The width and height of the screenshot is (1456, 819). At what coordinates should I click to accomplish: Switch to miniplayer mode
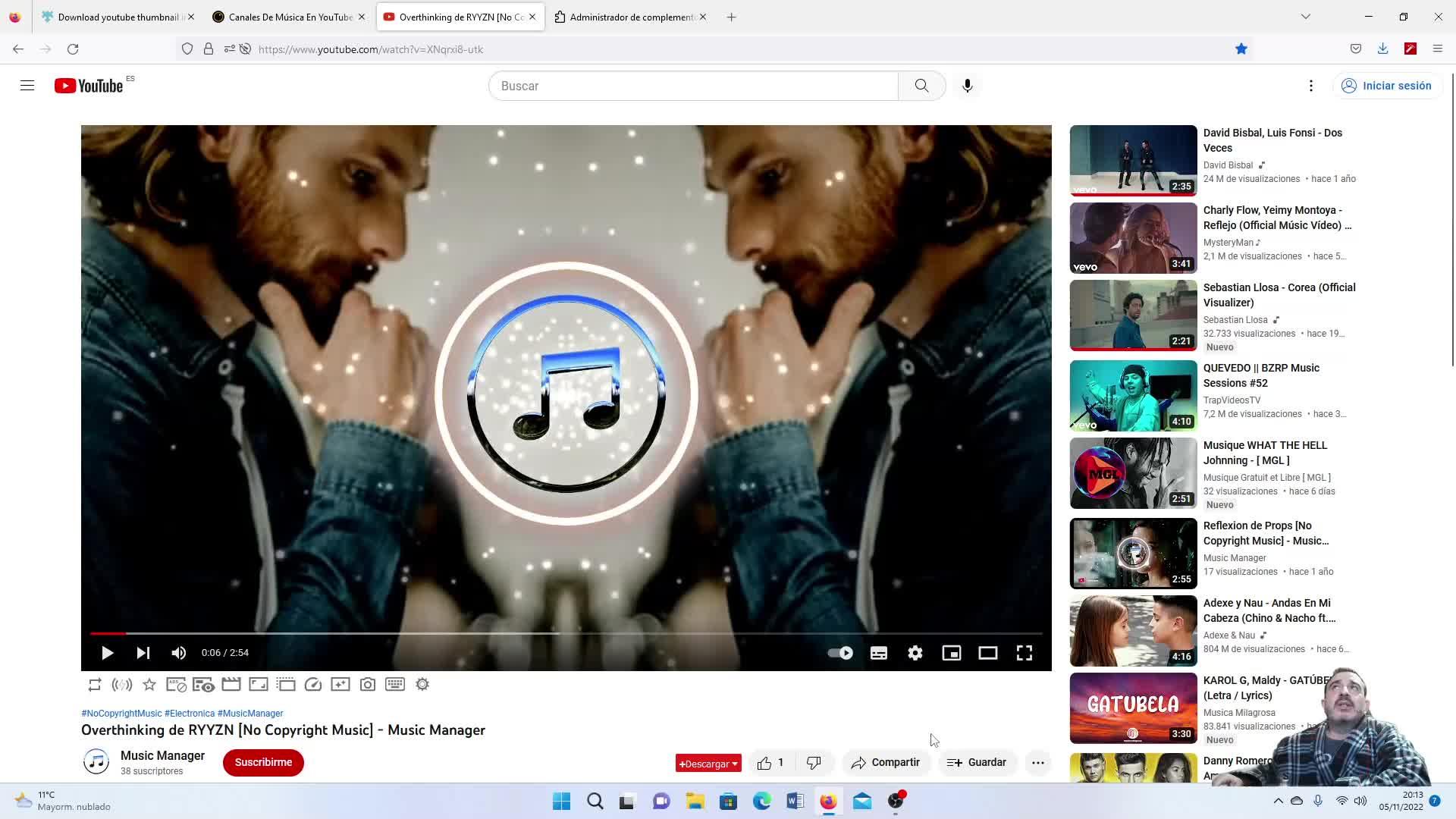pos(952,653)
